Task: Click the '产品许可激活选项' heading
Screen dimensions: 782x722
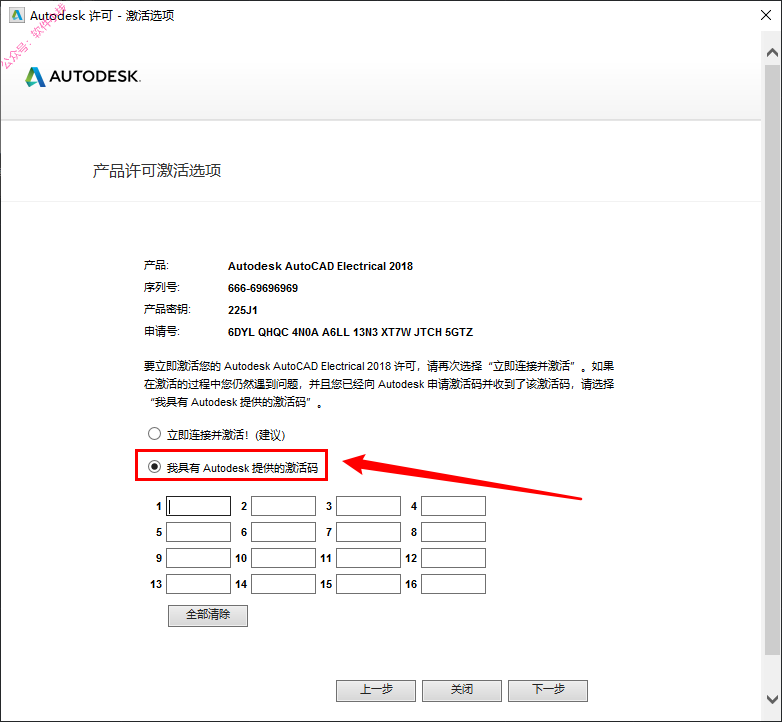Action: click(x=157, y=171)
